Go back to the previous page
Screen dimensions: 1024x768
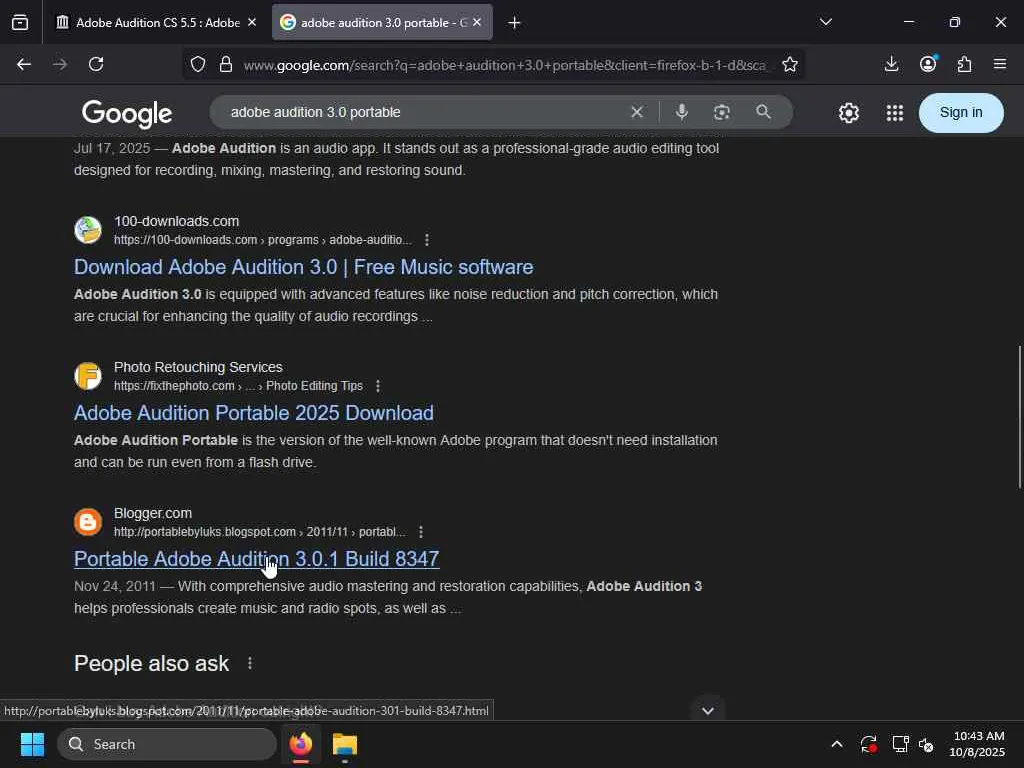click(24, 64)
